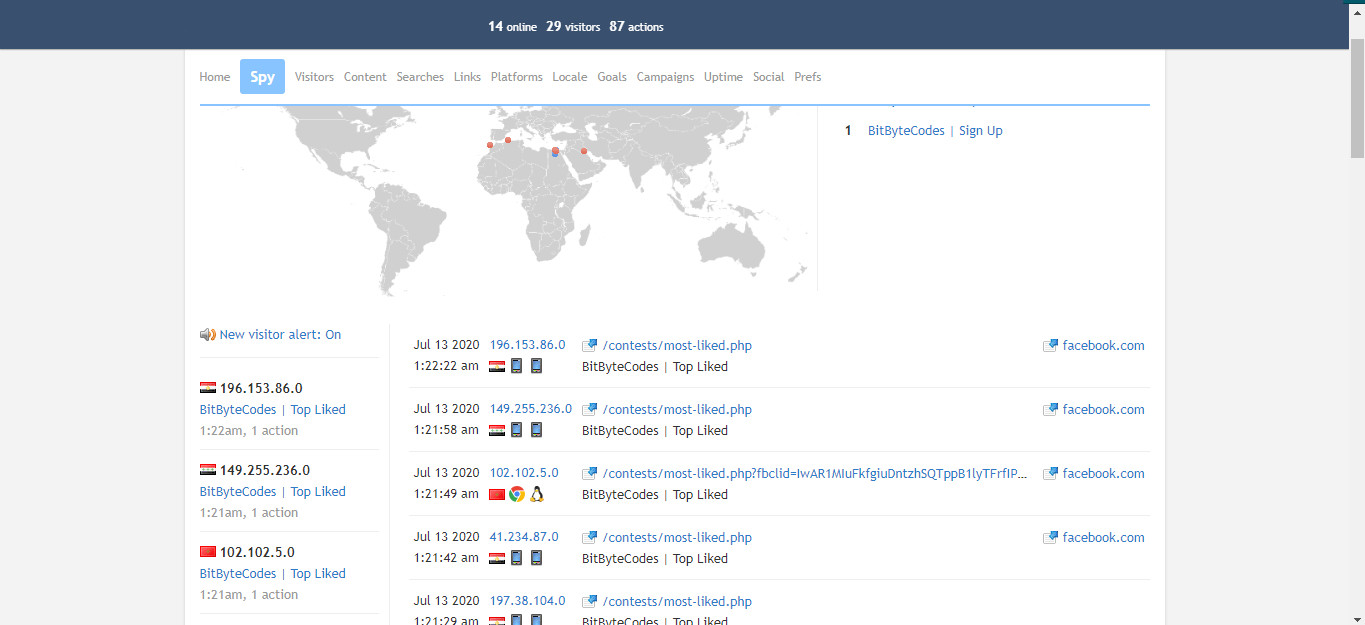
Task: Open the Platforms tab
Action: (516, 76)
